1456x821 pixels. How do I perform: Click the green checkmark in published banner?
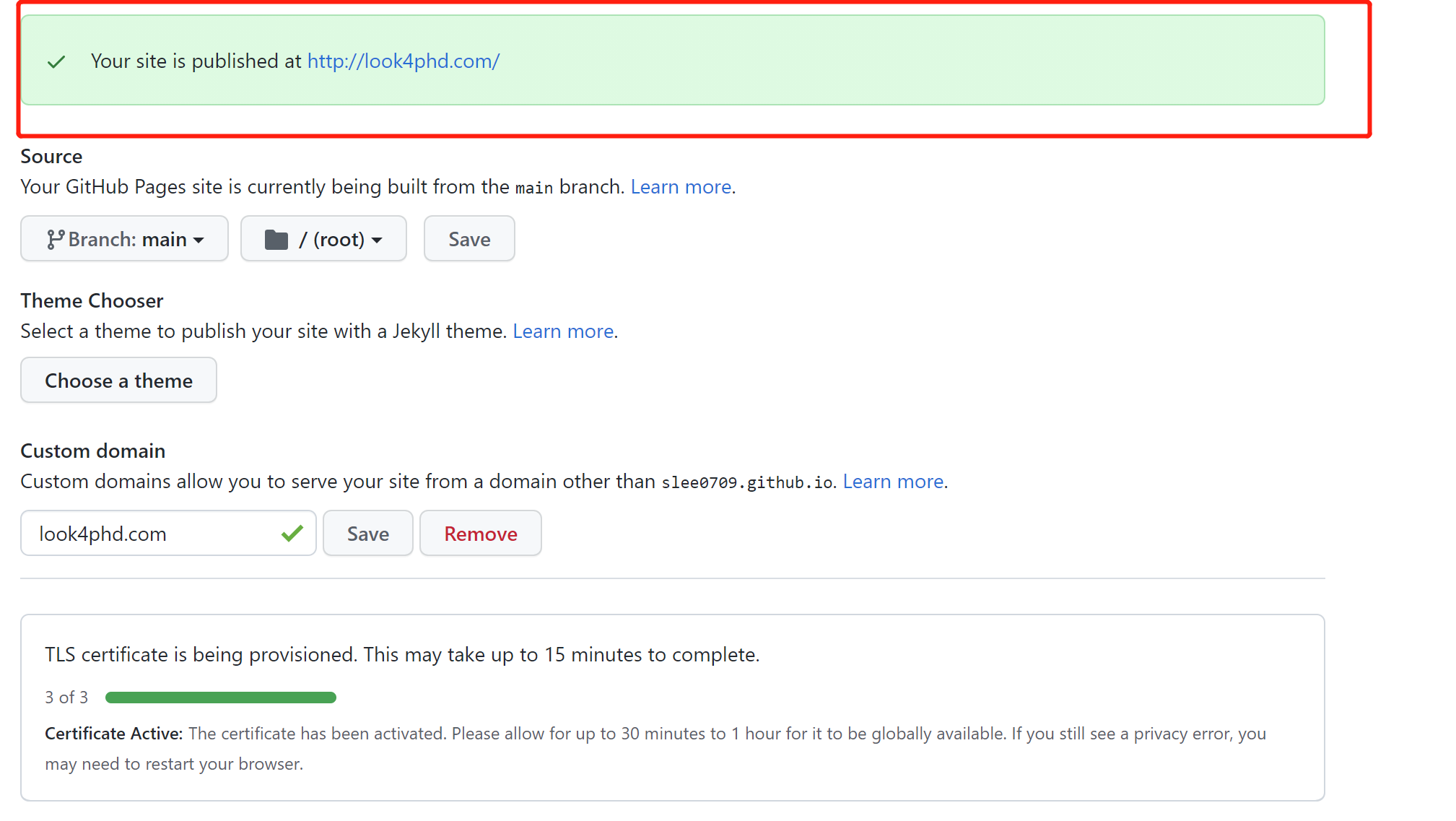[x=56, y=62]
